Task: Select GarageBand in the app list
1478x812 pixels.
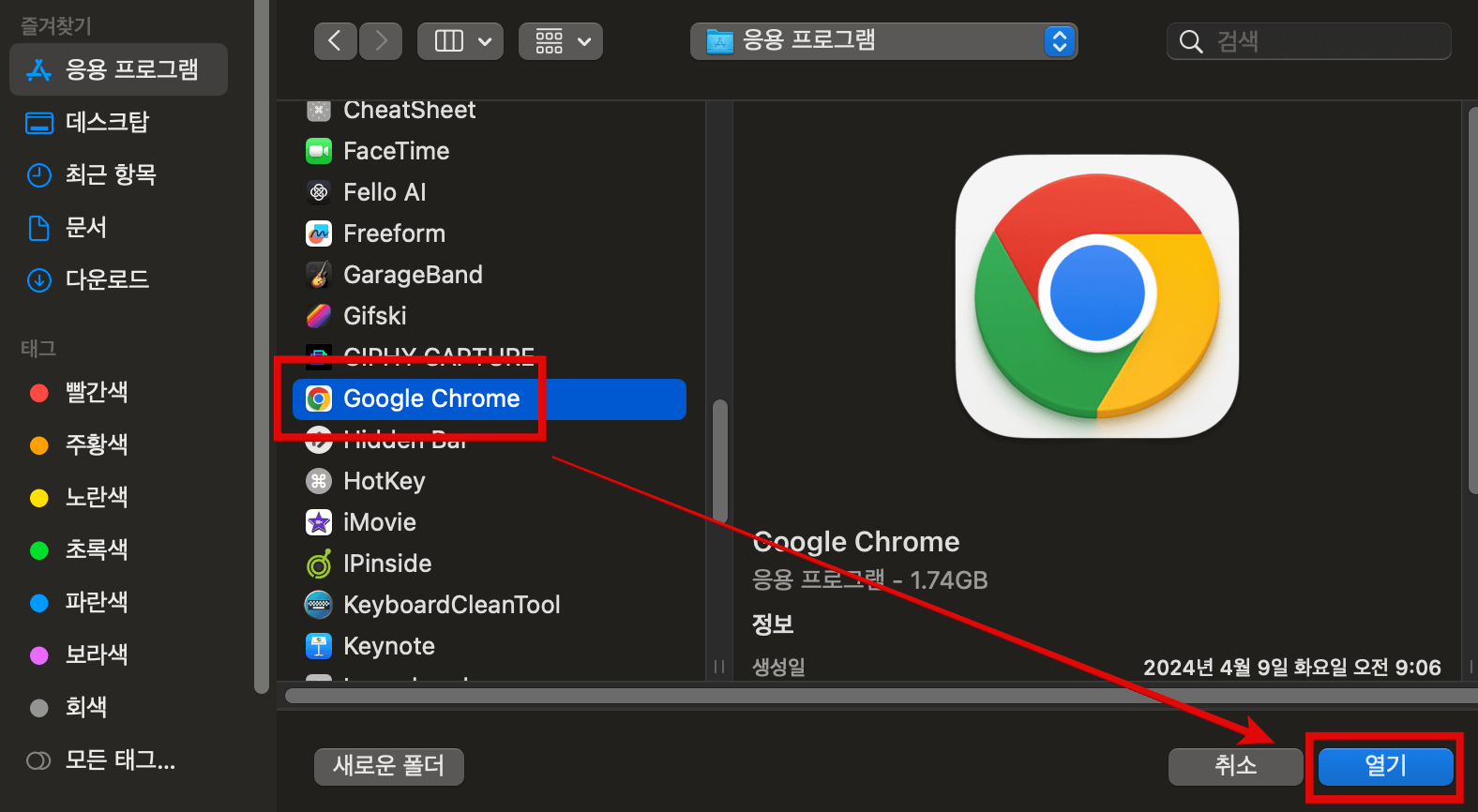Action: [490, 275]
